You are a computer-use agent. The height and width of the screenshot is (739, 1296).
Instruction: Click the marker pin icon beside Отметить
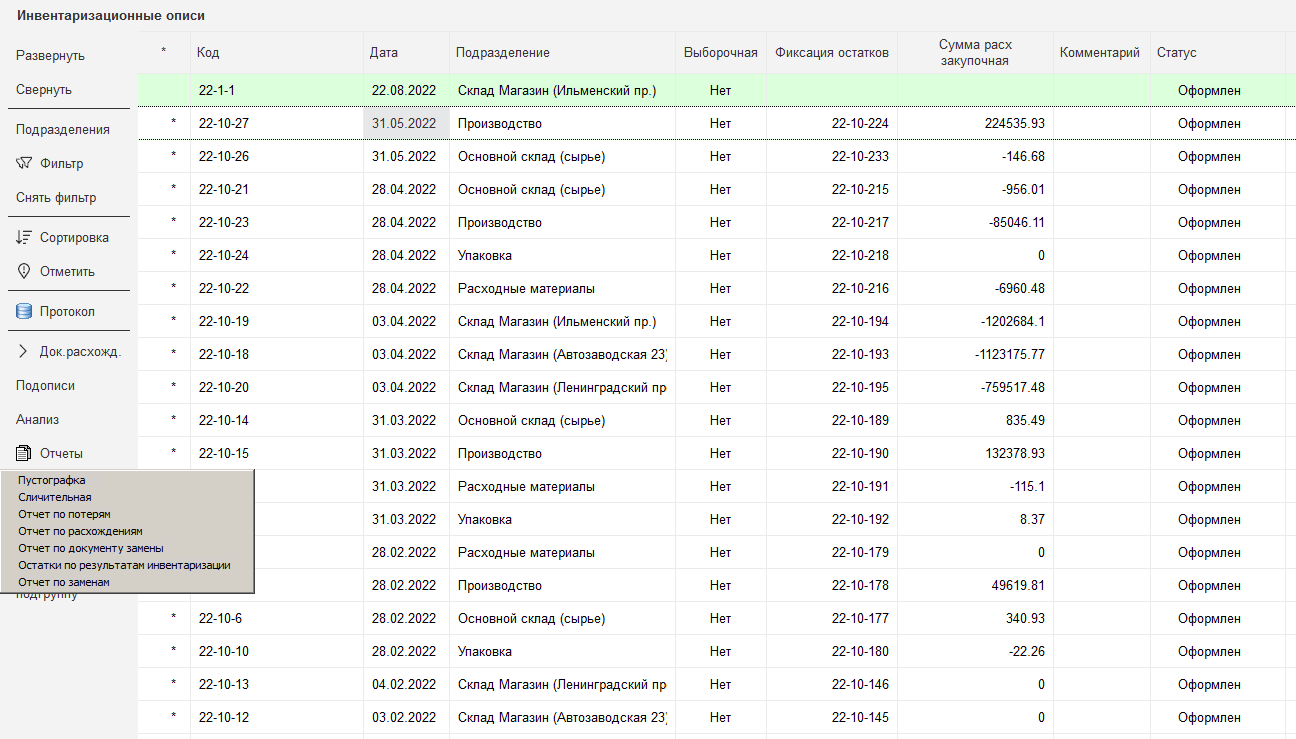pyautogui.click(x=24, y=271)
